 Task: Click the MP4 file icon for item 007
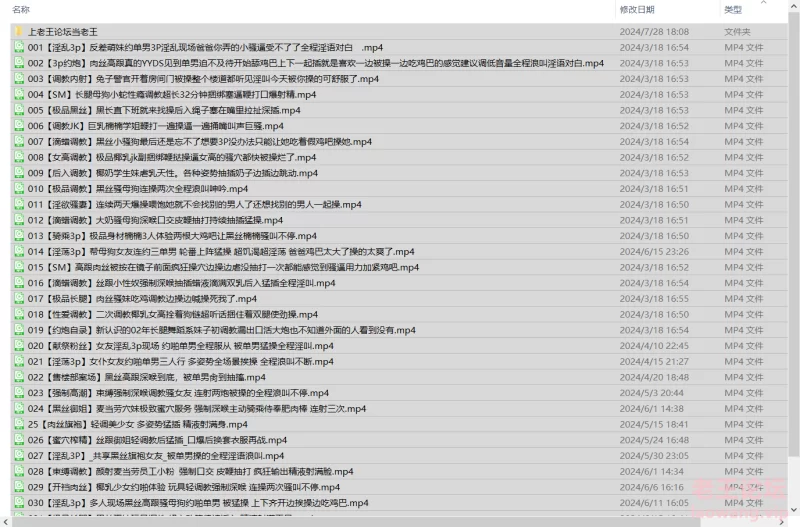point(19,141)
